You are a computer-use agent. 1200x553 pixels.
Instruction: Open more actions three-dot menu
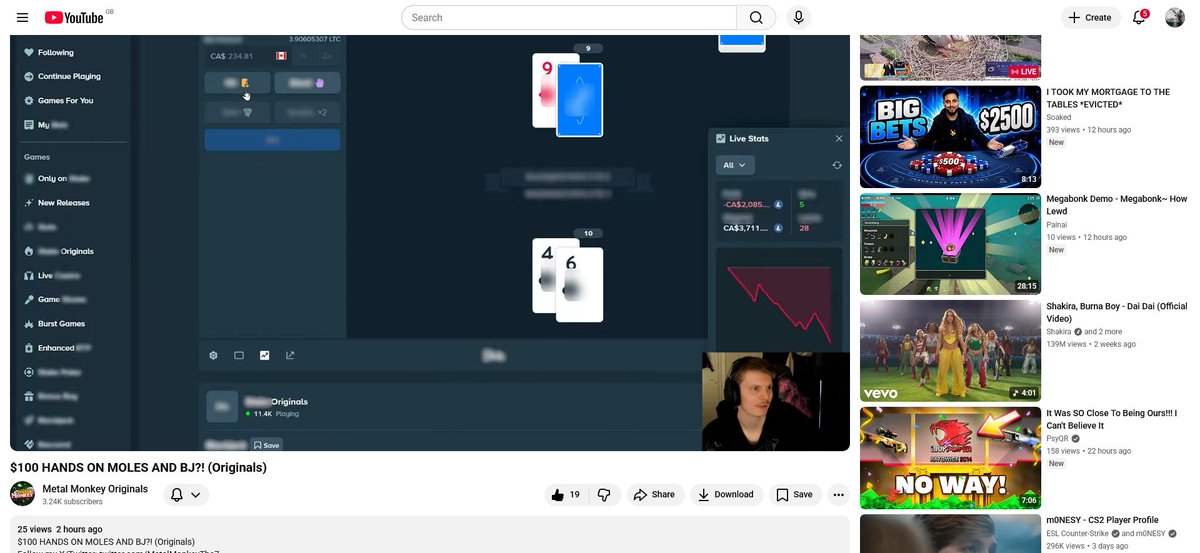(838, 494)
